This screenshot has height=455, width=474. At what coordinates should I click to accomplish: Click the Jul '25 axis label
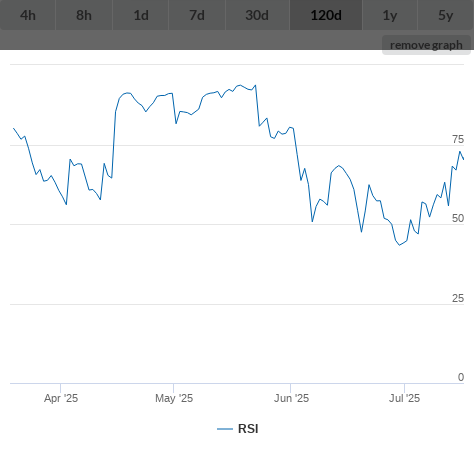coord(404,398)
